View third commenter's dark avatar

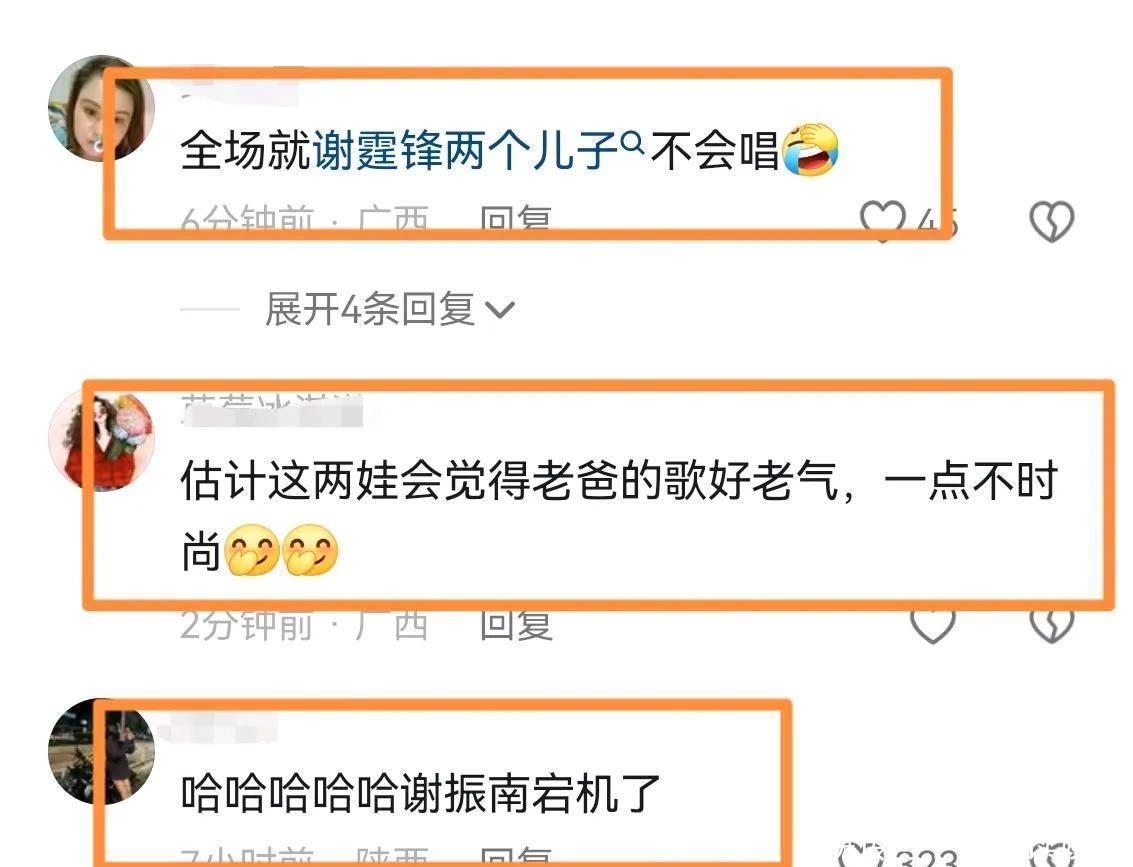pos(101,751)
